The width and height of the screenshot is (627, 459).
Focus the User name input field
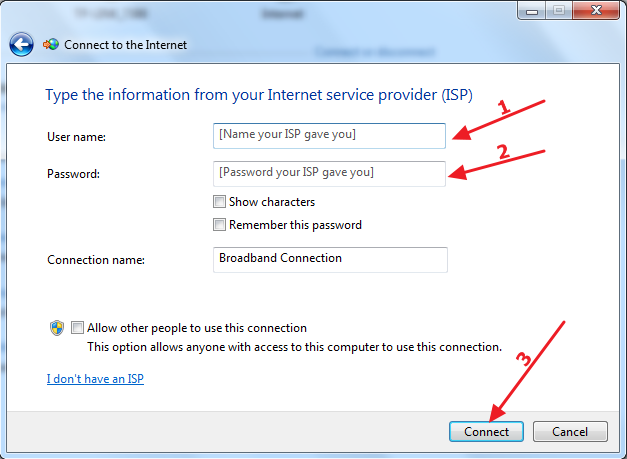point(329,135)
